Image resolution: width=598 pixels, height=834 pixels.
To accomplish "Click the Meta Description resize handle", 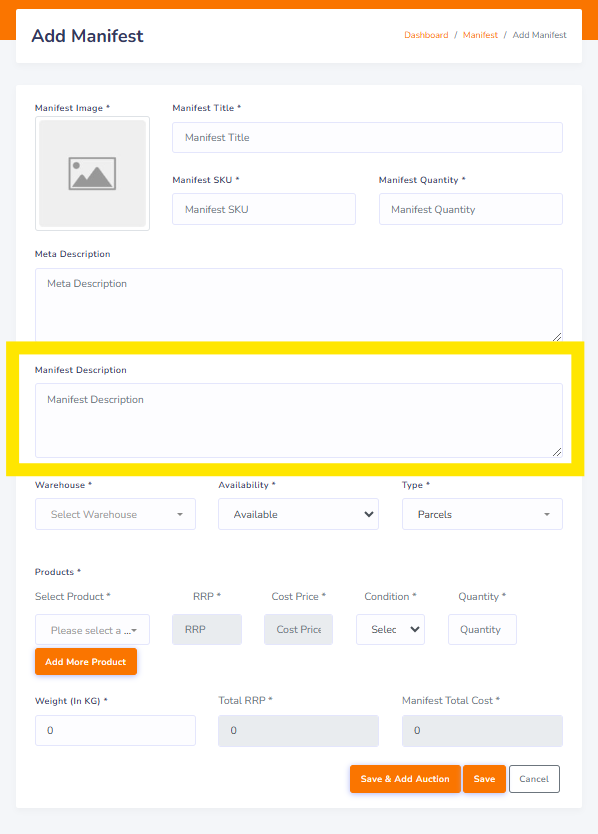I will point(557,337).
